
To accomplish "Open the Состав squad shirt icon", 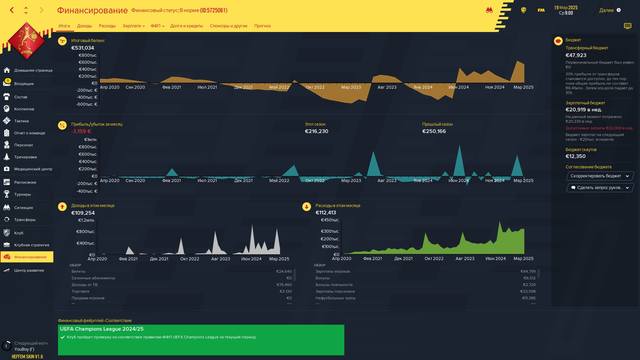I will [7, 97].
